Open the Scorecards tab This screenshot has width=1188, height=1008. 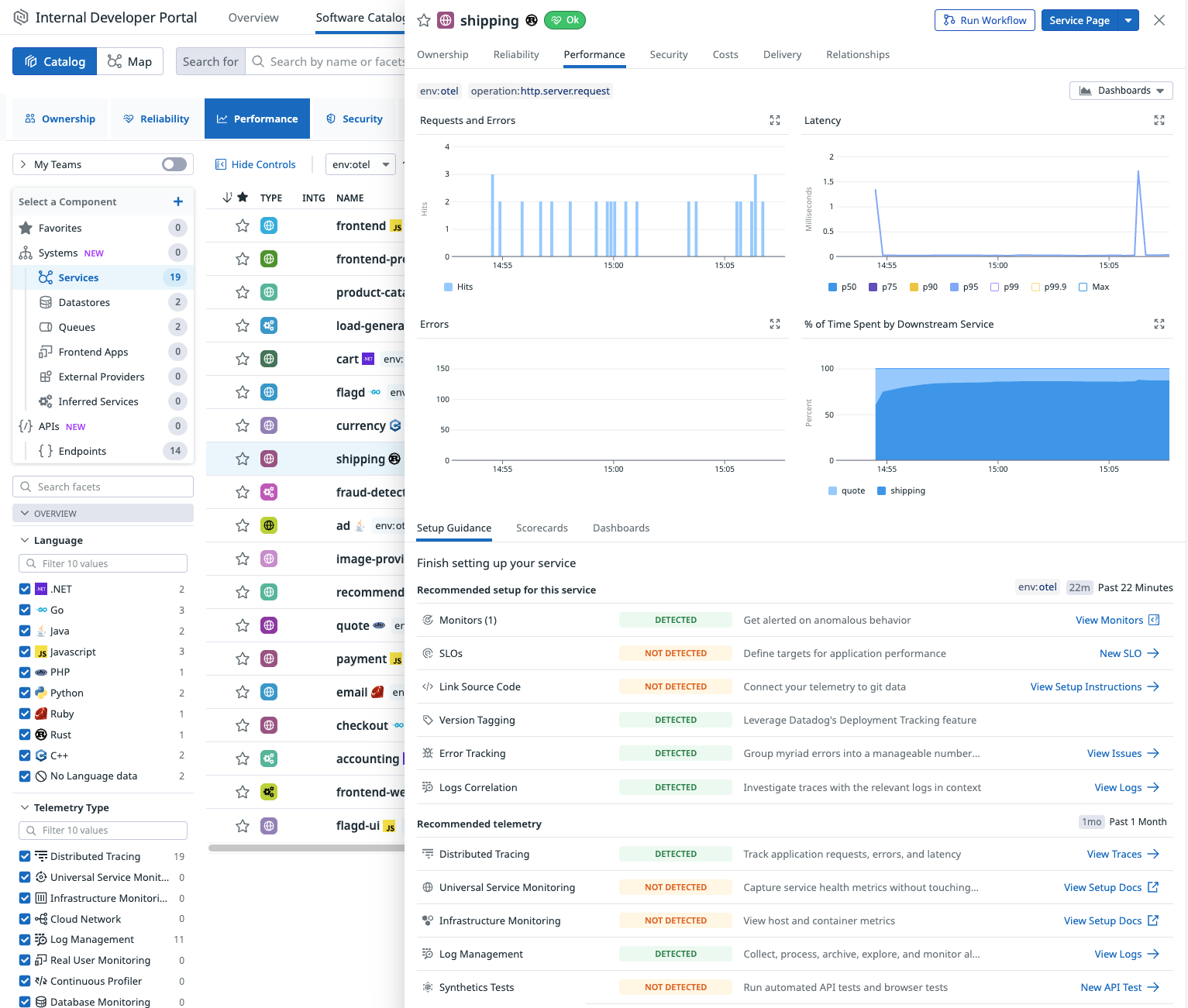point(542,528)
